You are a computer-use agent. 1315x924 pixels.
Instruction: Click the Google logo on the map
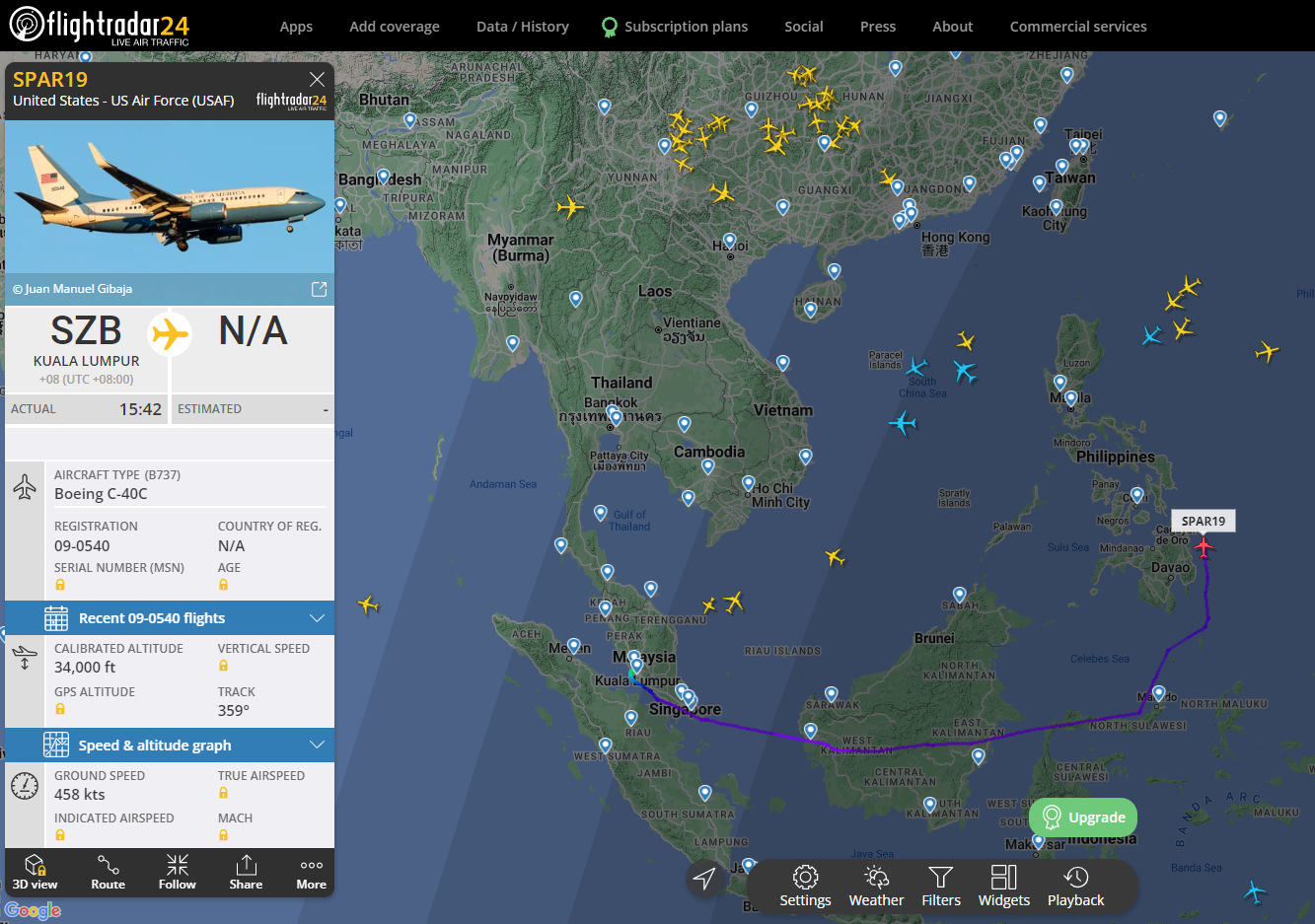point(33,910)
